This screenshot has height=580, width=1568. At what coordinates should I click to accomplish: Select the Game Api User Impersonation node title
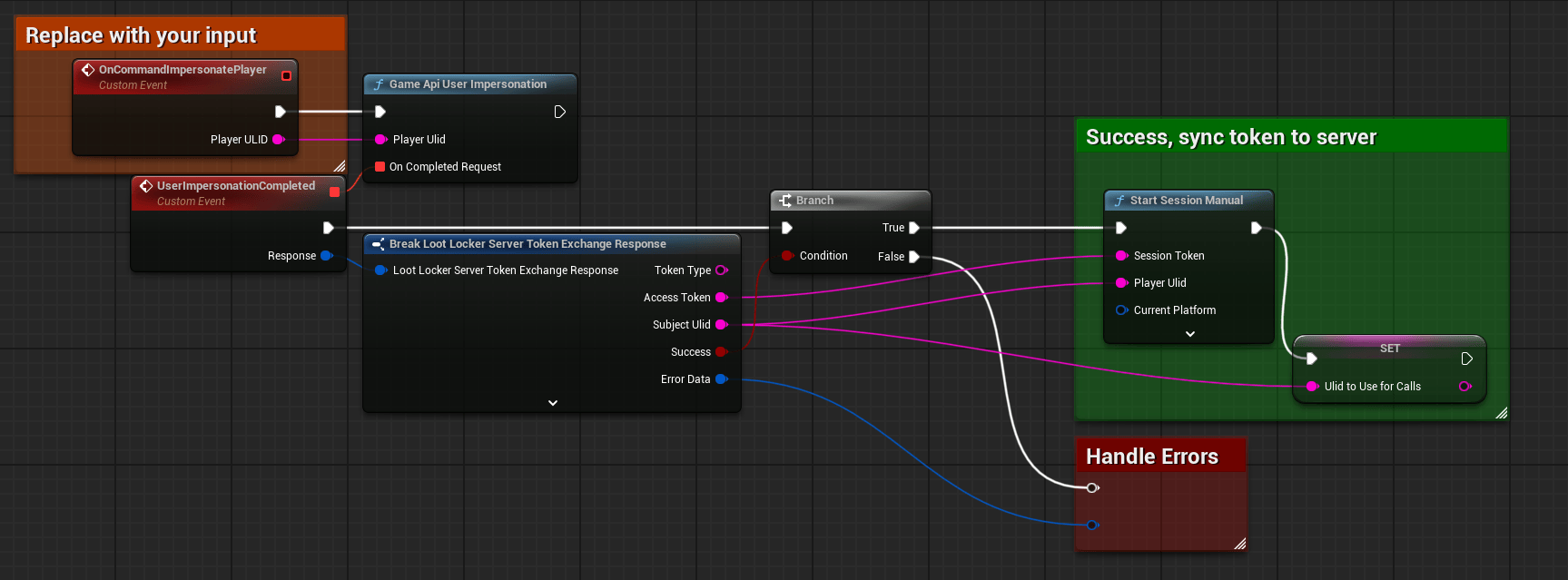(468, 84)
